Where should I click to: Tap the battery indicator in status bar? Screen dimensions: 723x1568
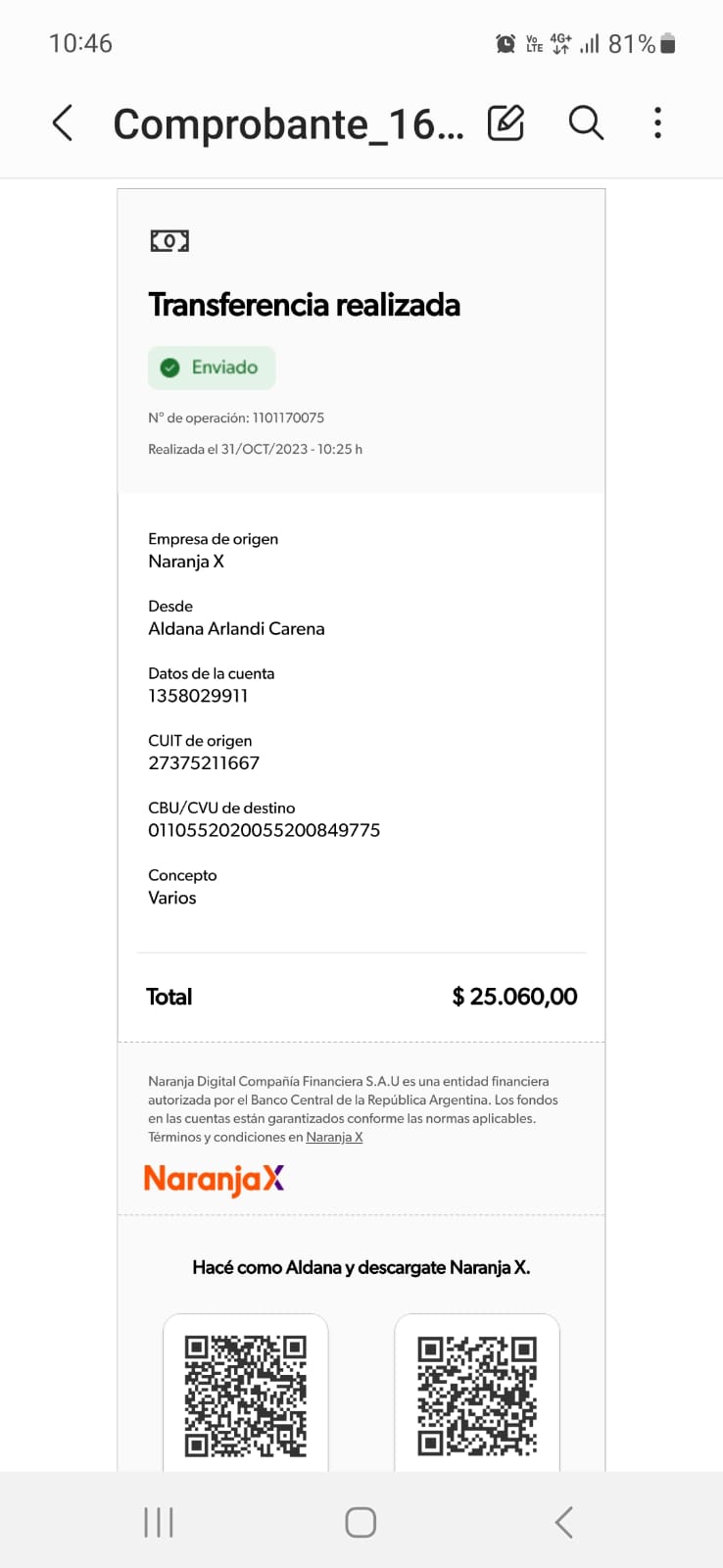coord(668,43)
